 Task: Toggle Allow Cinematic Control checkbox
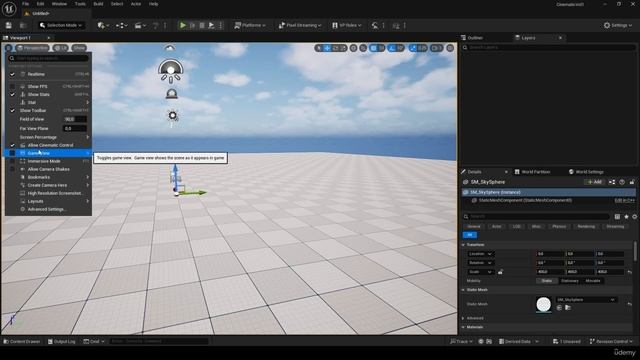pos(12,145)
